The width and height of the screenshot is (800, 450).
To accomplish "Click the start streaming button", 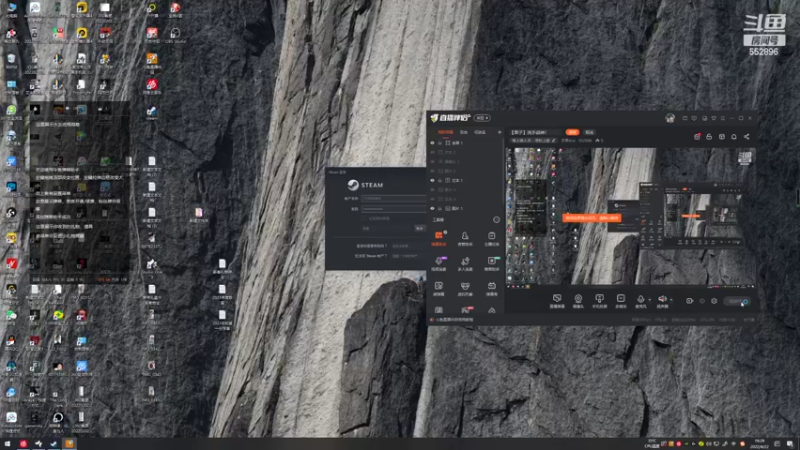I will 737,302.
